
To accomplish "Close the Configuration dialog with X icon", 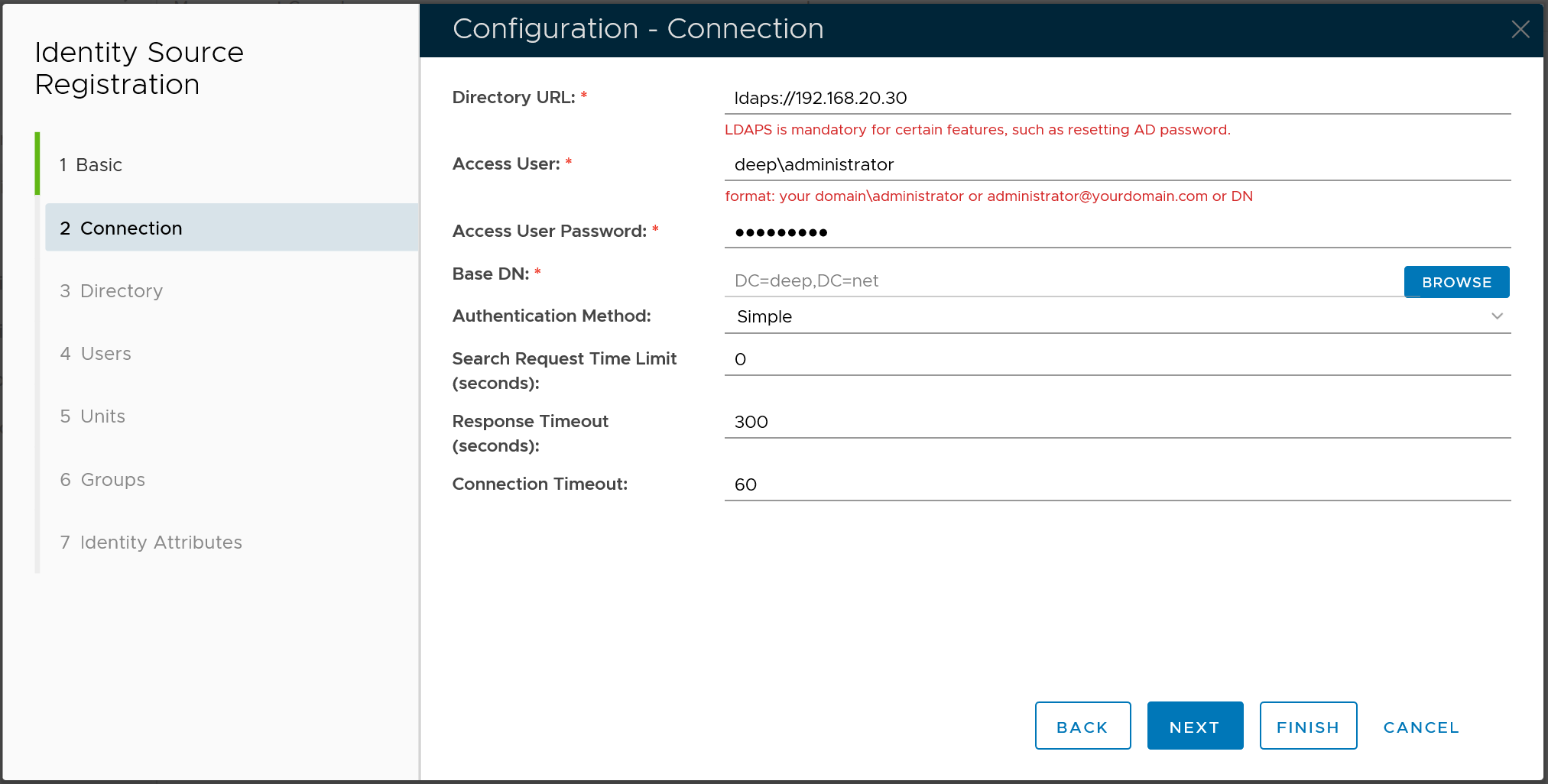I will click(x=1520, y=29).
